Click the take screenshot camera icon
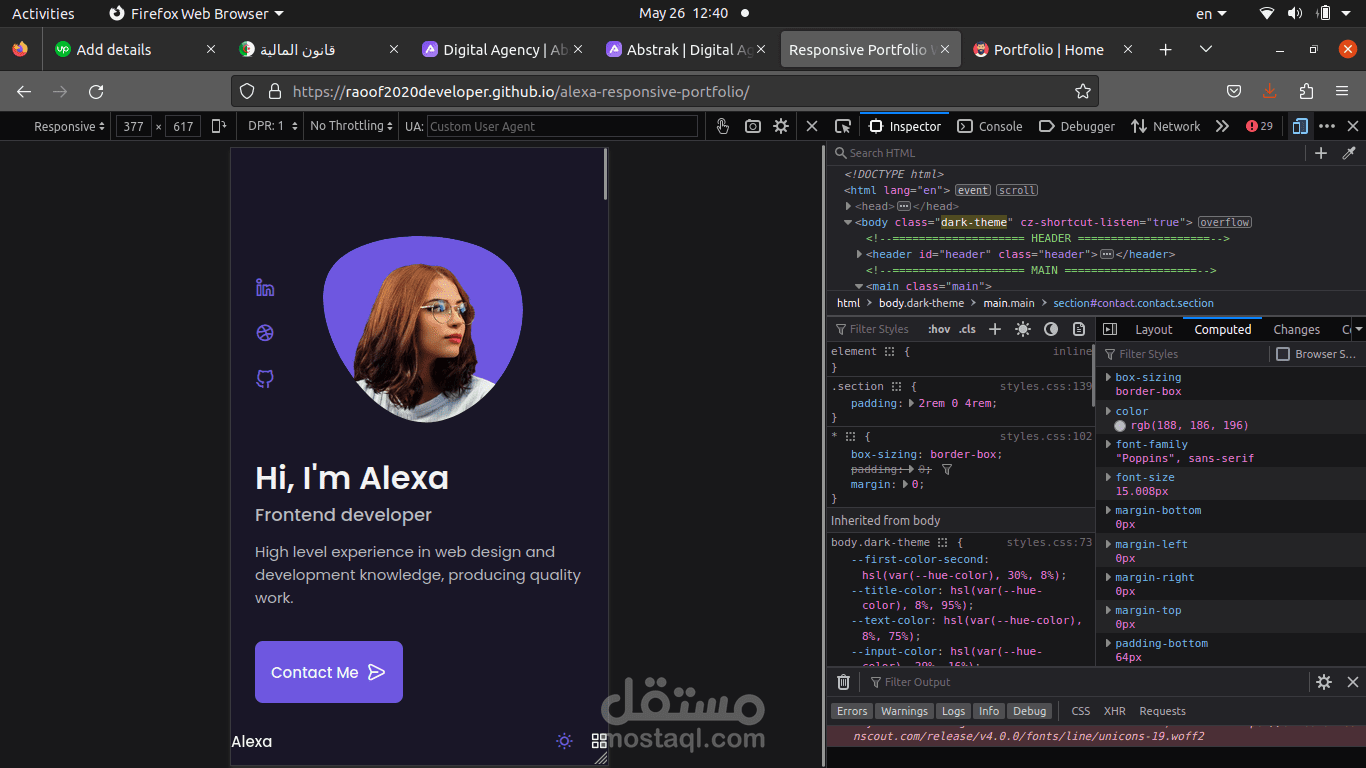Viewport: 1366px width, 768px height. (x=753, y=126)
